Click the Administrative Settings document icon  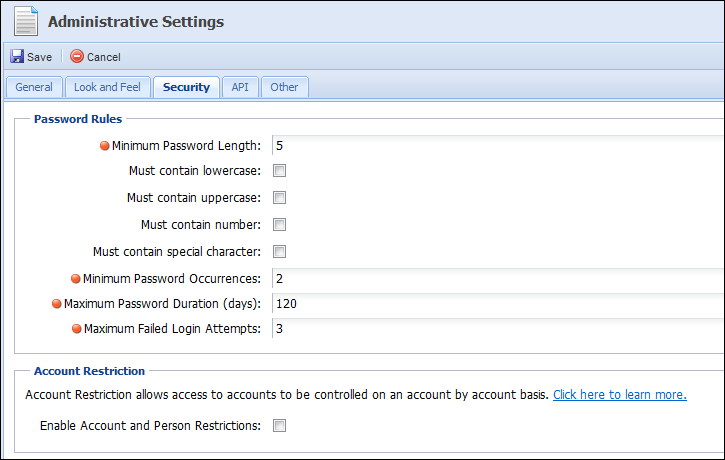[x=26, y=21]
